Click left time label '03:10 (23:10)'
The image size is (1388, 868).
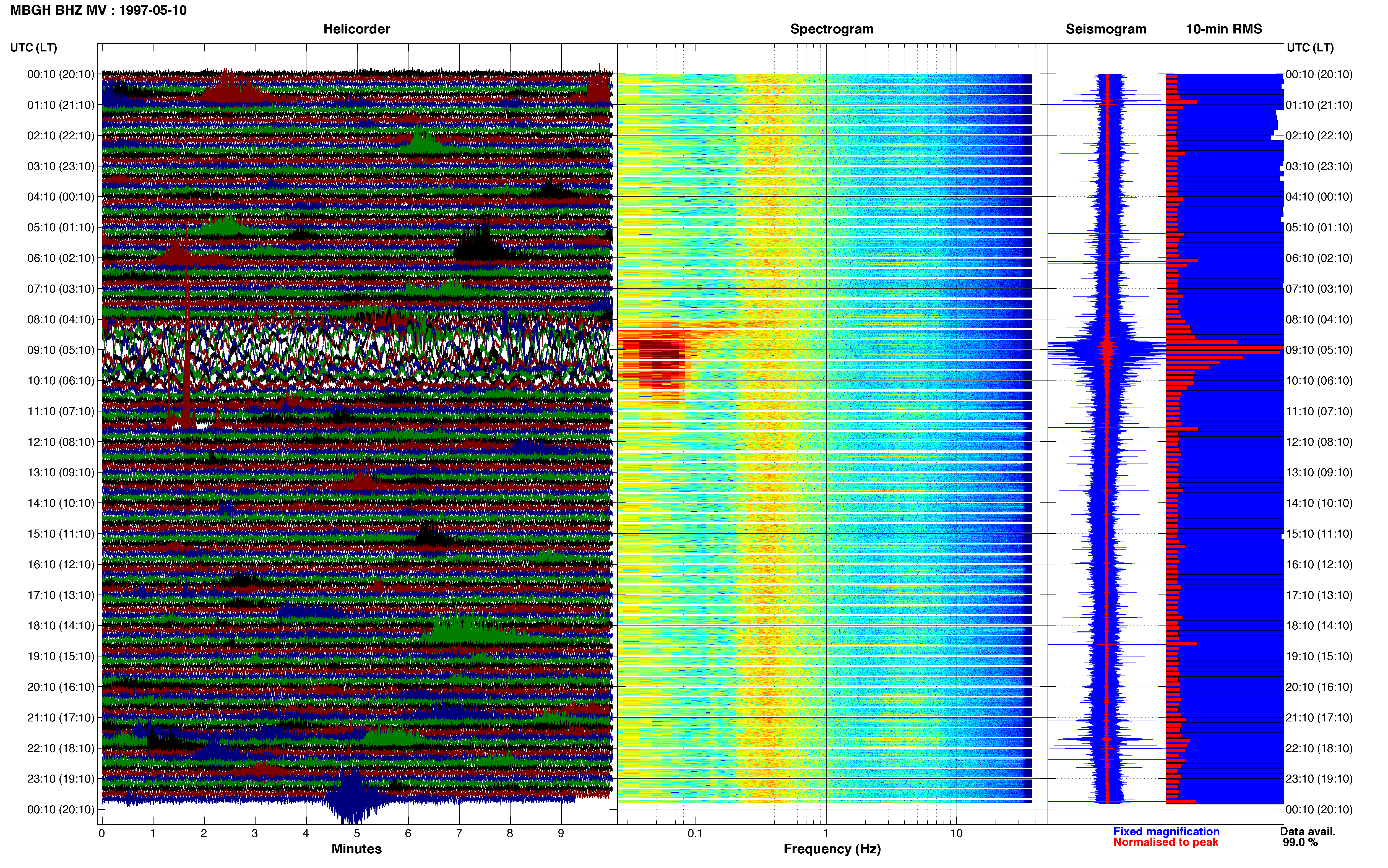coord(61,166)
